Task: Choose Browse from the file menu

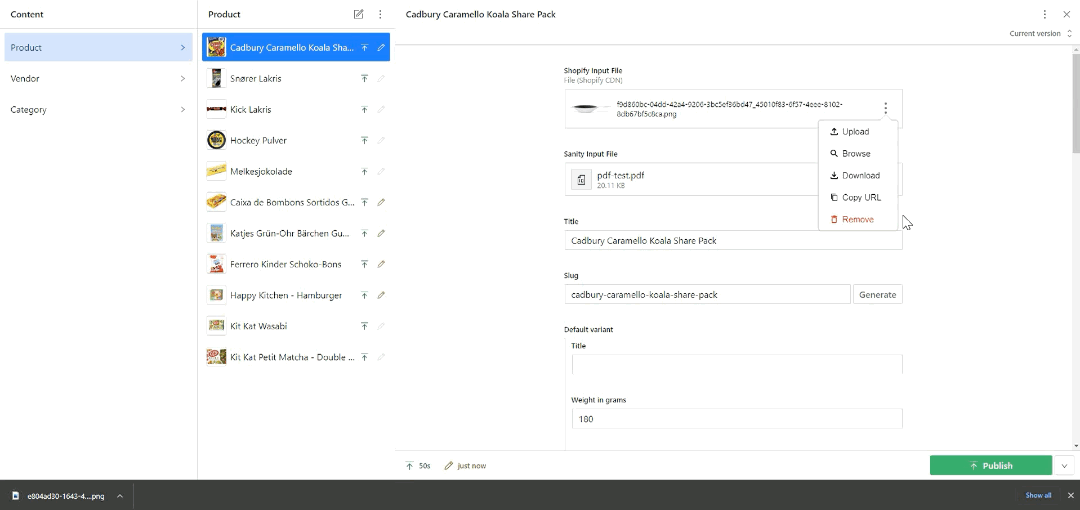Action: (858, 154)
